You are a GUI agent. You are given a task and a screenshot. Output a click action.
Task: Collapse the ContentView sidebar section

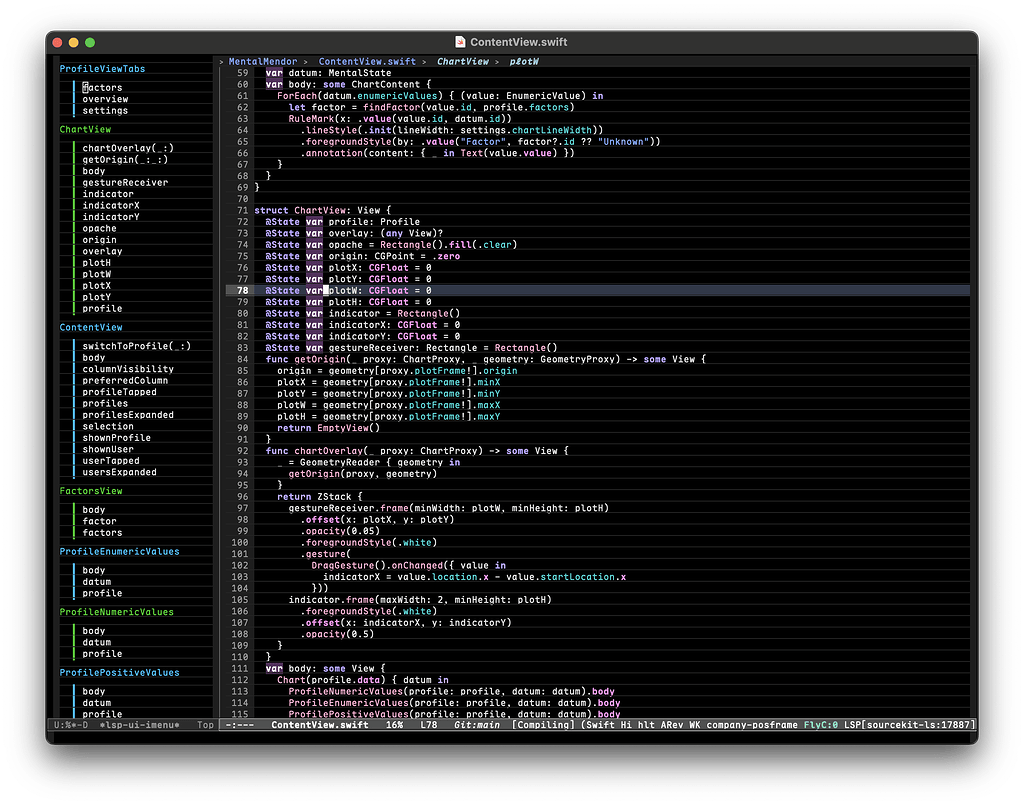click(91, 327)
